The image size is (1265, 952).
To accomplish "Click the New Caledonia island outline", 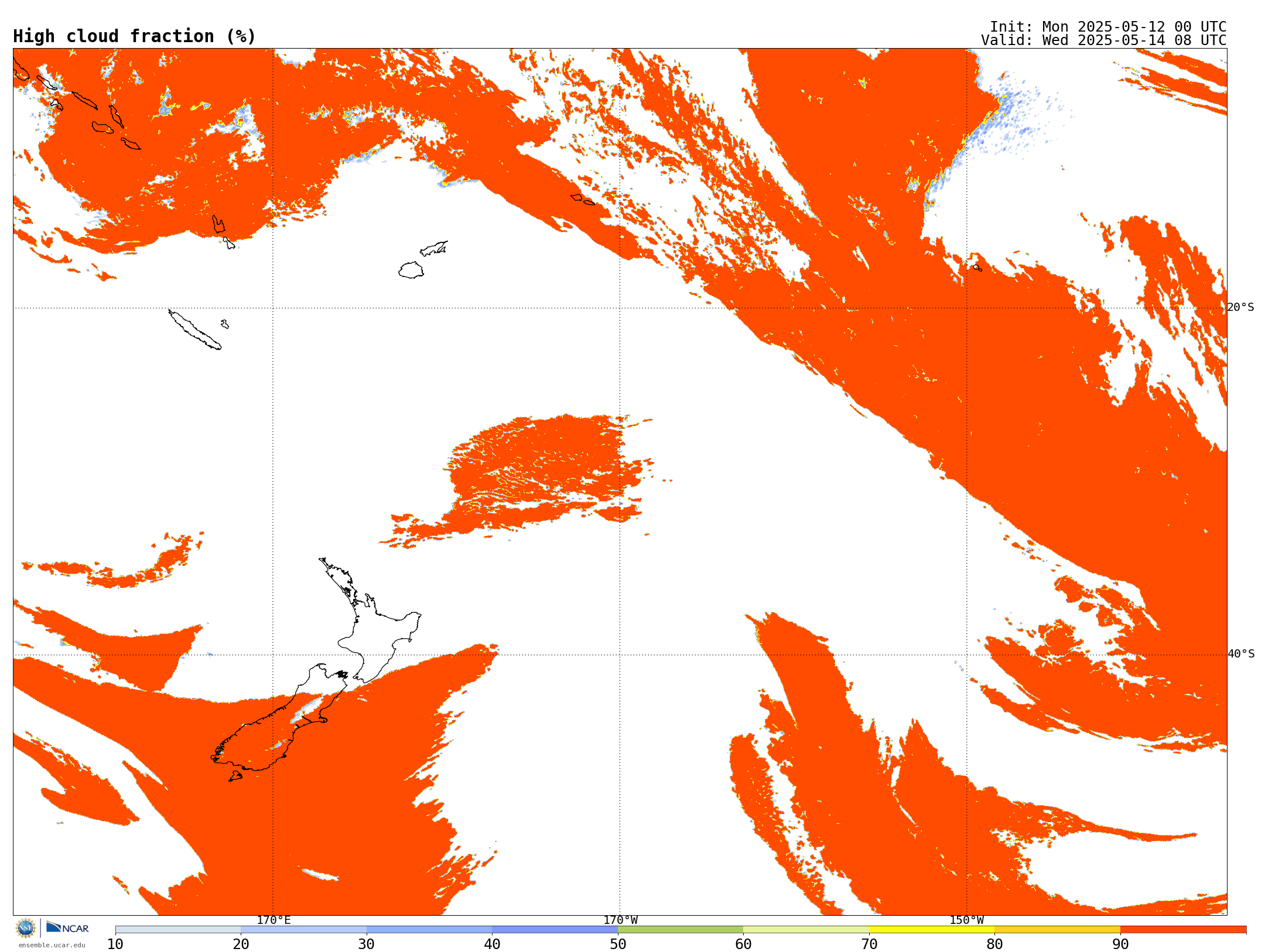I will click(195, 330).
